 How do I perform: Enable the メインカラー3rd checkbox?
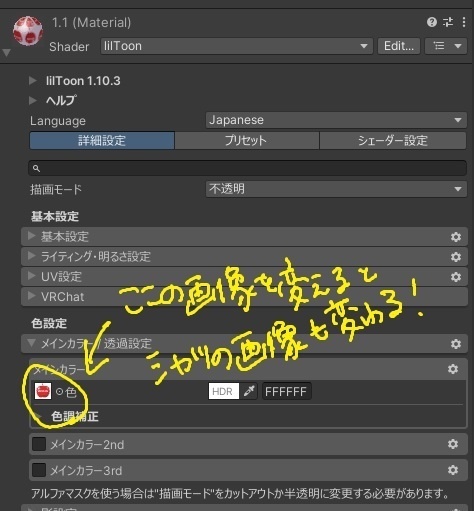[39, 470]
